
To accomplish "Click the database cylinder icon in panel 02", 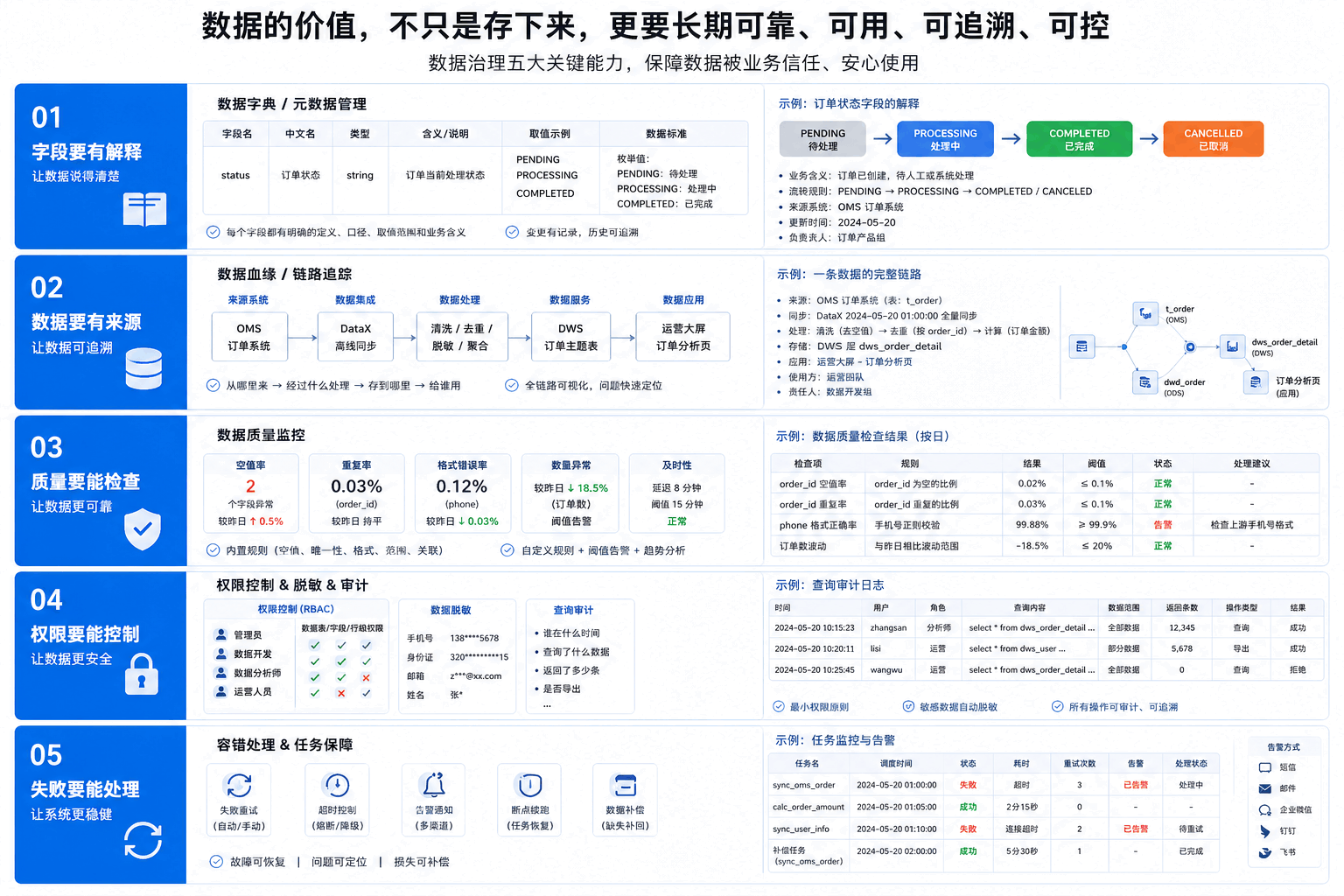I will point(143,368).
